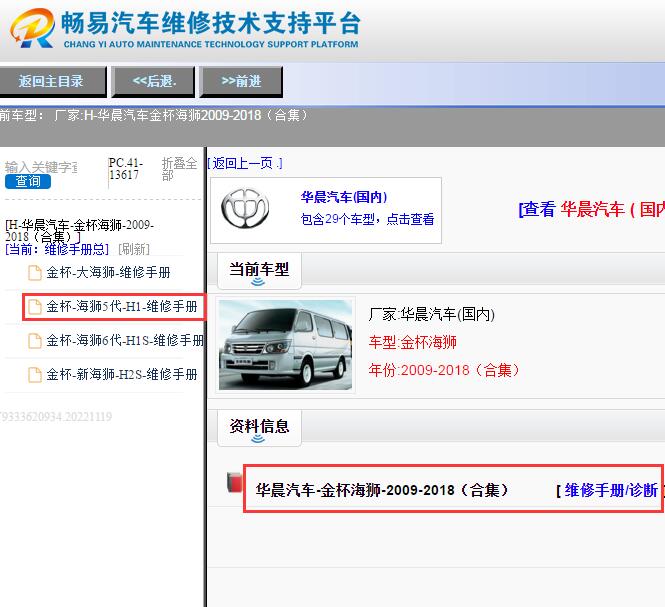Open 金杯-新海狮-H2S-维修手册 tree item
Image resolution: width=665 pixels, height=607 pixels.
click(122, 375)
